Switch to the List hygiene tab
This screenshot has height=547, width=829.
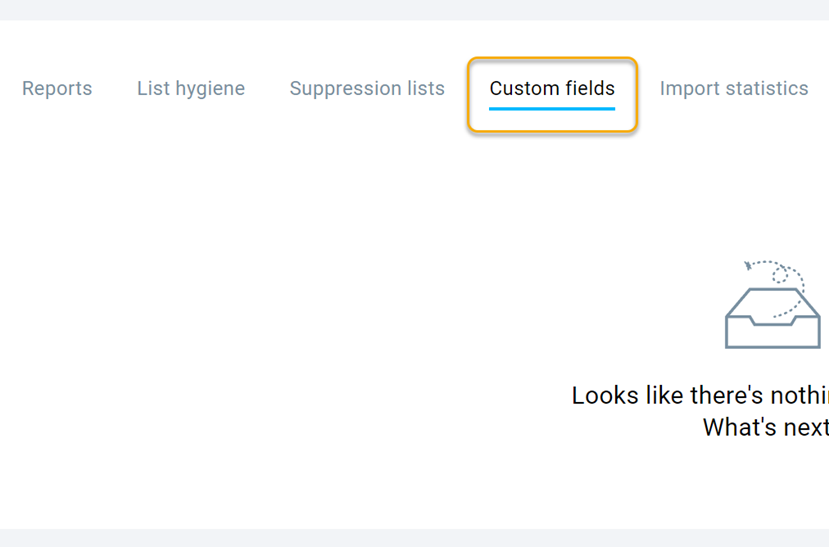[x=191, y=89]
